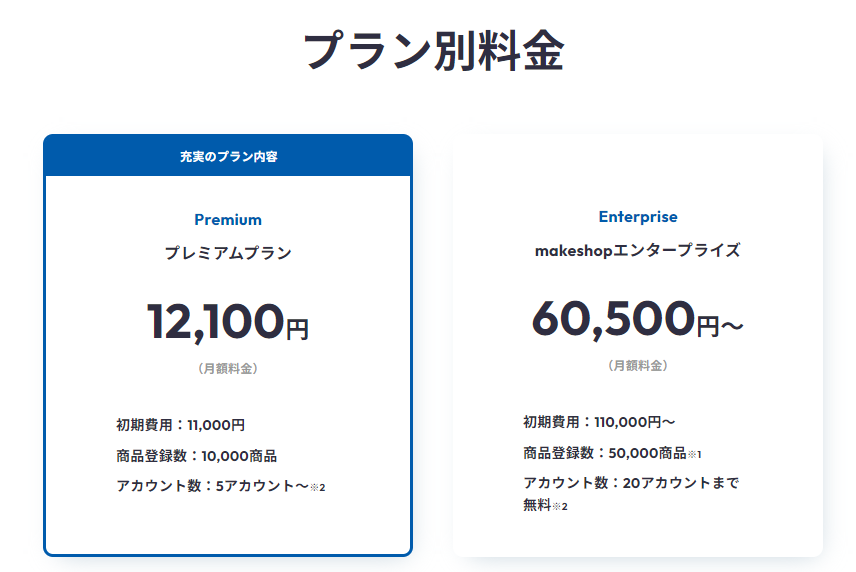The width and height of the screenshot is (856, 572).
Task: Click Enterprise 初期費用：110,000円〜 text
Action: (x=599, y=422)
